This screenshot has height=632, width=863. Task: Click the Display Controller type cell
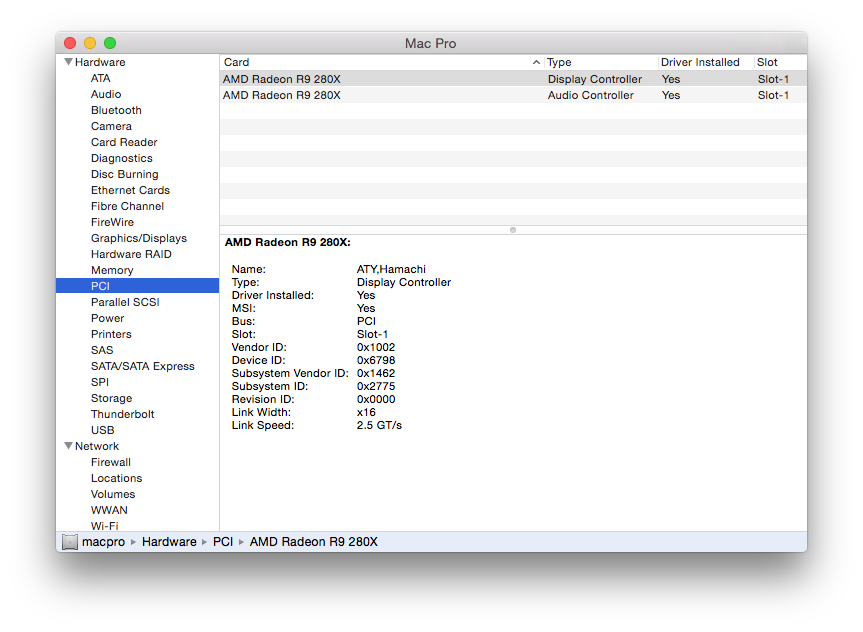(x=594, y=79)
